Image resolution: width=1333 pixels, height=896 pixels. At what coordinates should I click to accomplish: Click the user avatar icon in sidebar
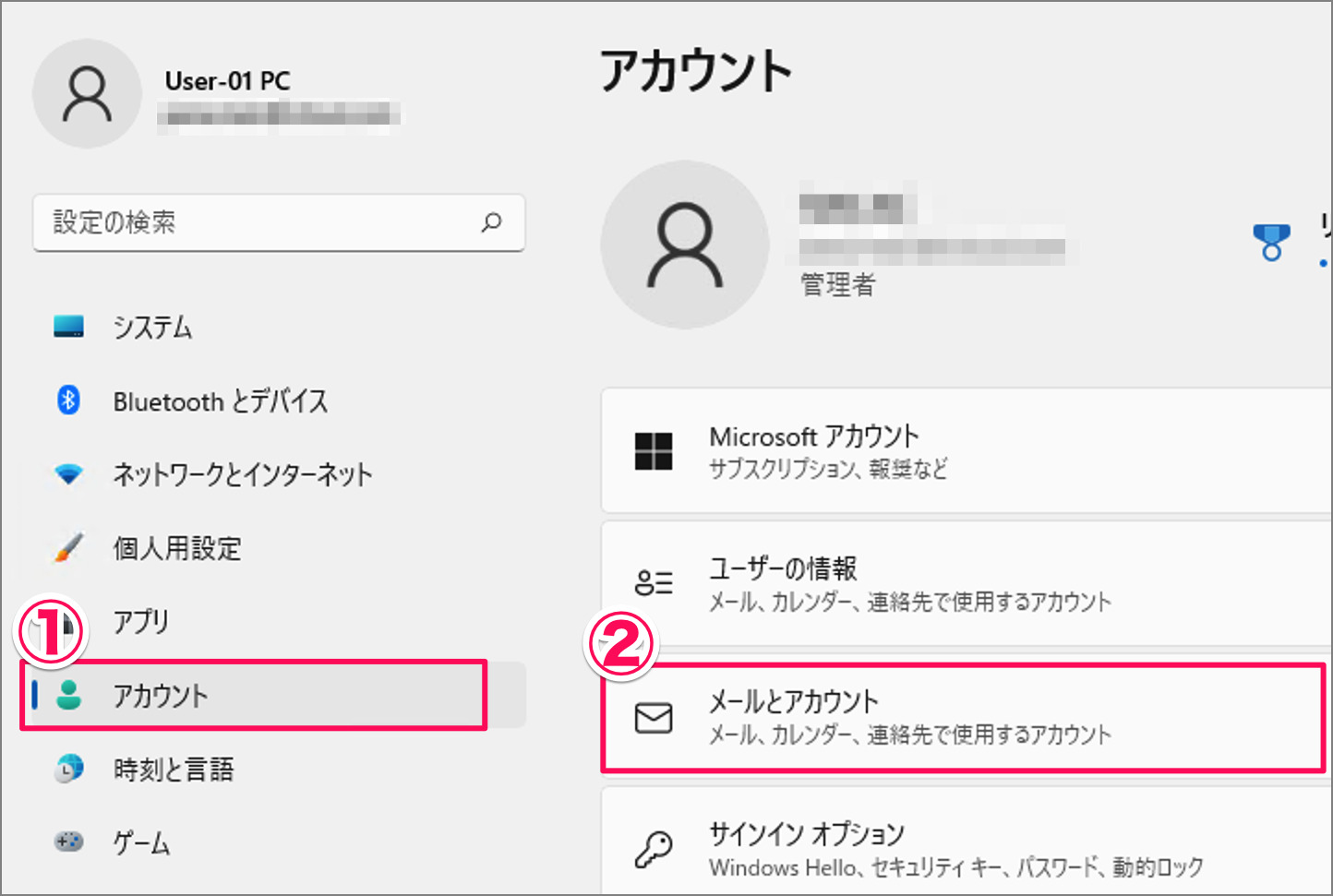87,93
